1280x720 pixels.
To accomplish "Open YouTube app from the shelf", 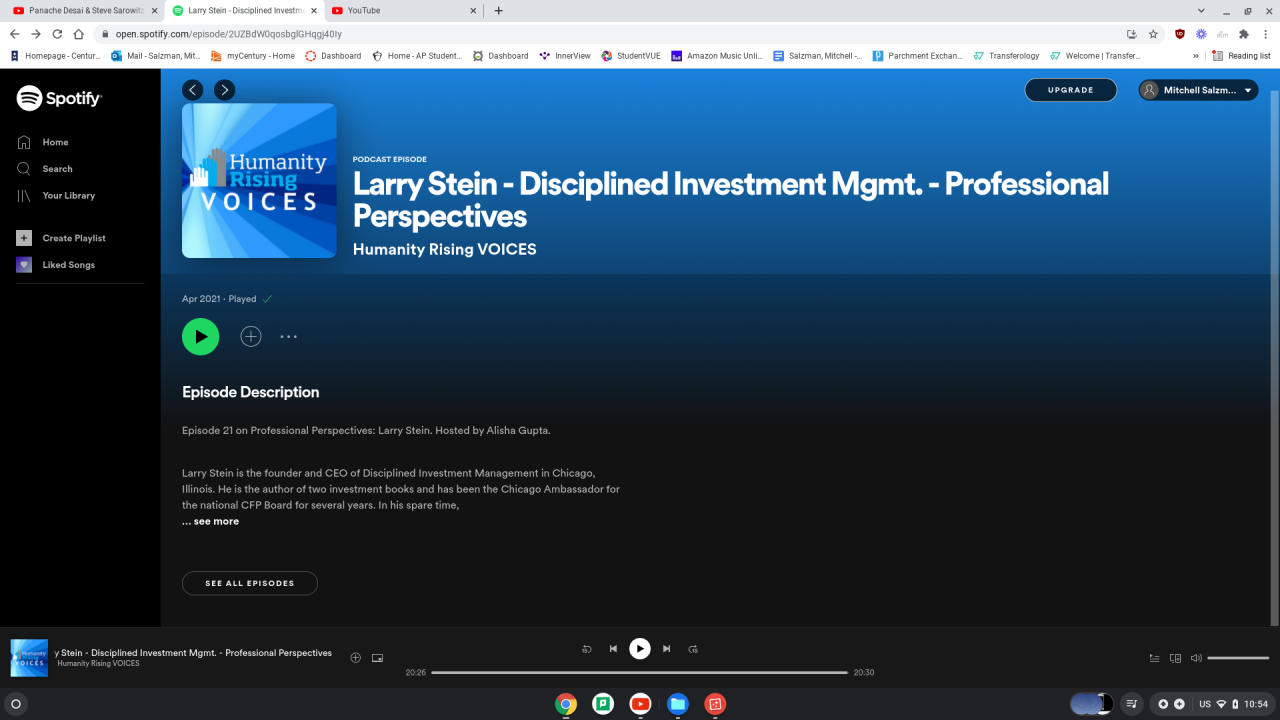I will coord(640,704).
